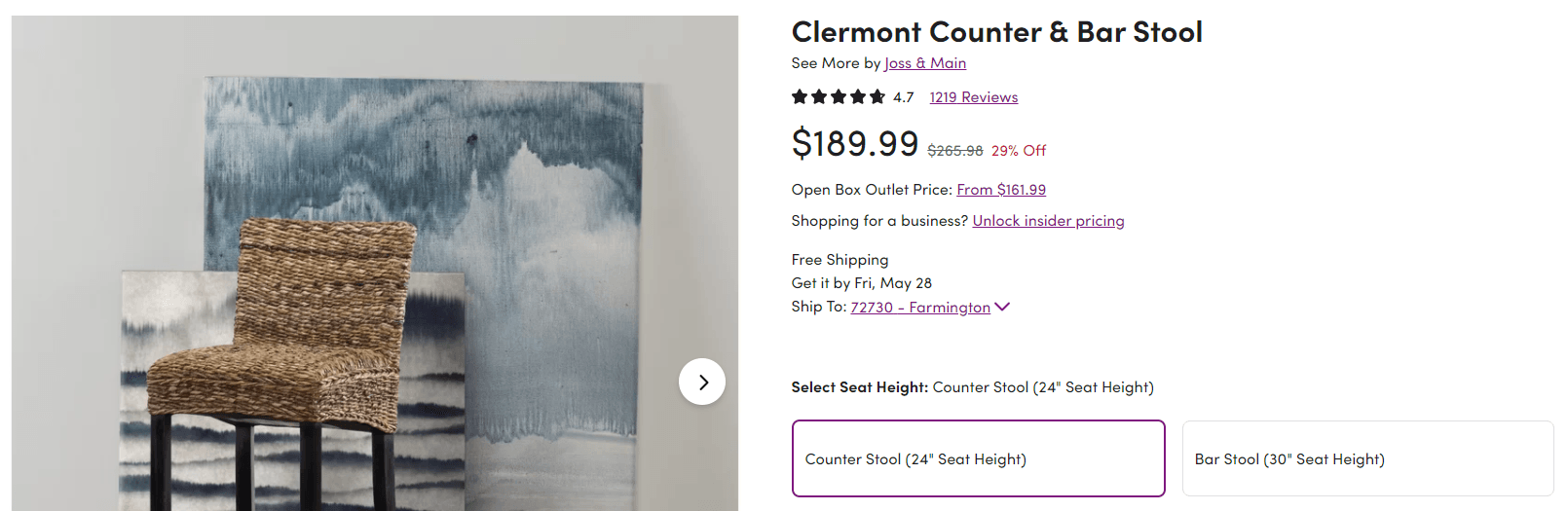Image resolution: width=1568 pixels, height=511 pixels.
Task: Click the 4.7 rating score
Action: click(x=904, y=97)
